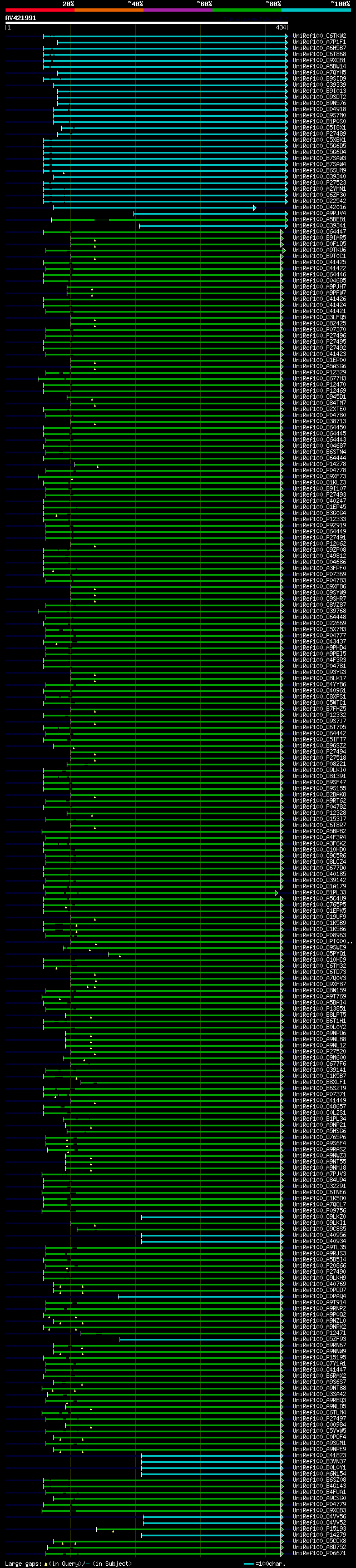
Task: Select the UniRef100_B6SUM9 label
Action: pos(319,170)
